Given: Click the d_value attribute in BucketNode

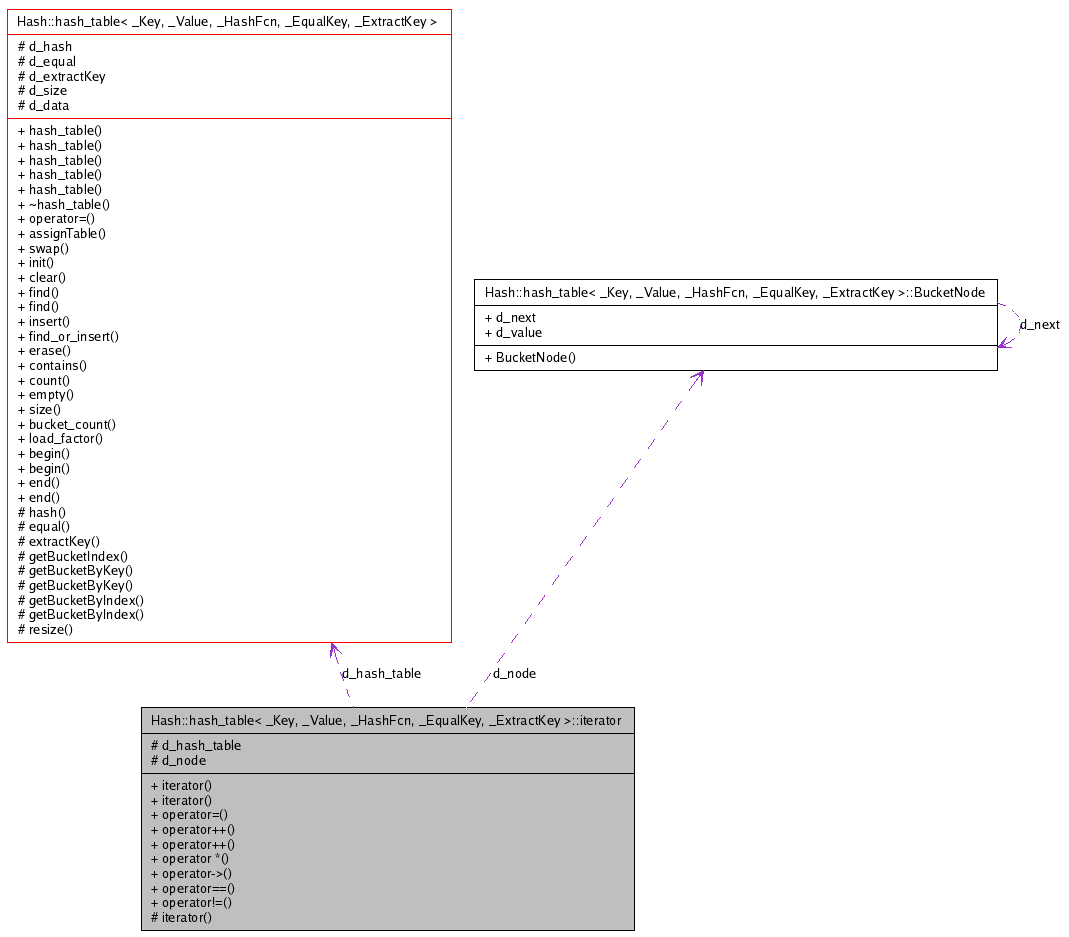Looking at the screenshot, I should click(x=512, y=332).
